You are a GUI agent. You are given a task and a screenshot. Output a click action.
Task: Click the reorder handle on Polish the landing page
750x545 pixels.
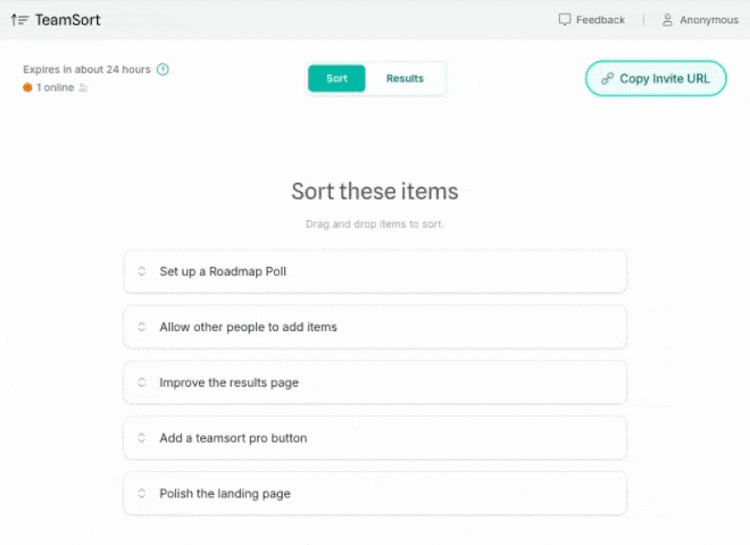pos(142,494)
